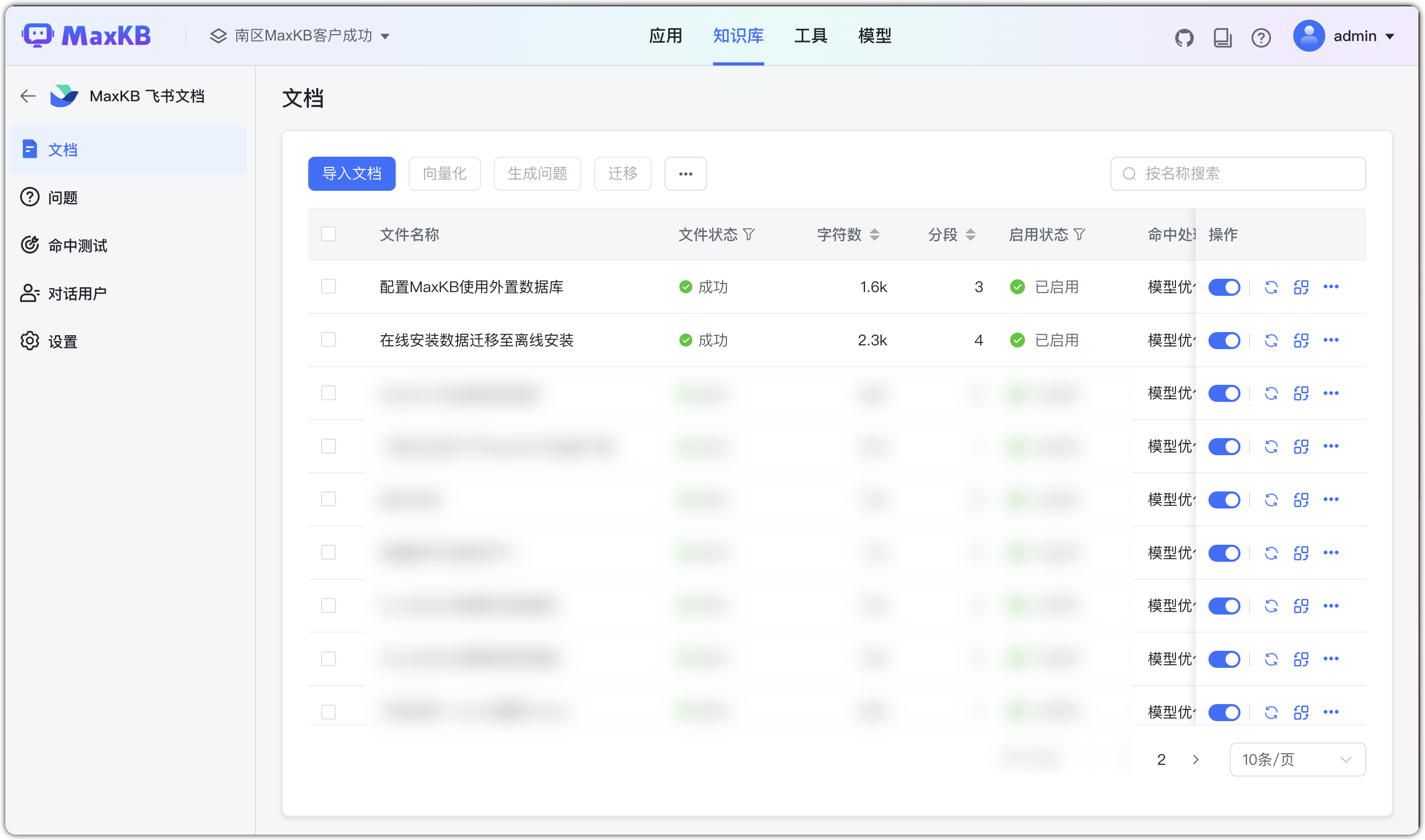Open the admin account dropdown arrow
The height and width of the screenshot is (840, 1425).
pos(1390,36)
